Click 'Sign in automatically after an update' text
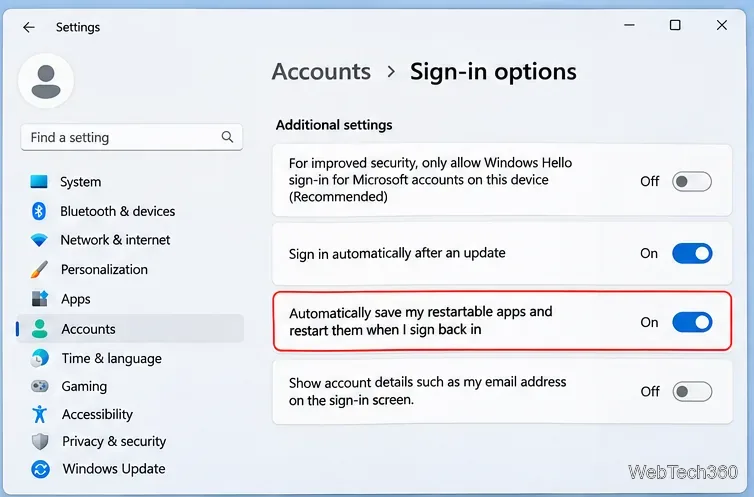This screenshot has height=497, width=754. 397,253
